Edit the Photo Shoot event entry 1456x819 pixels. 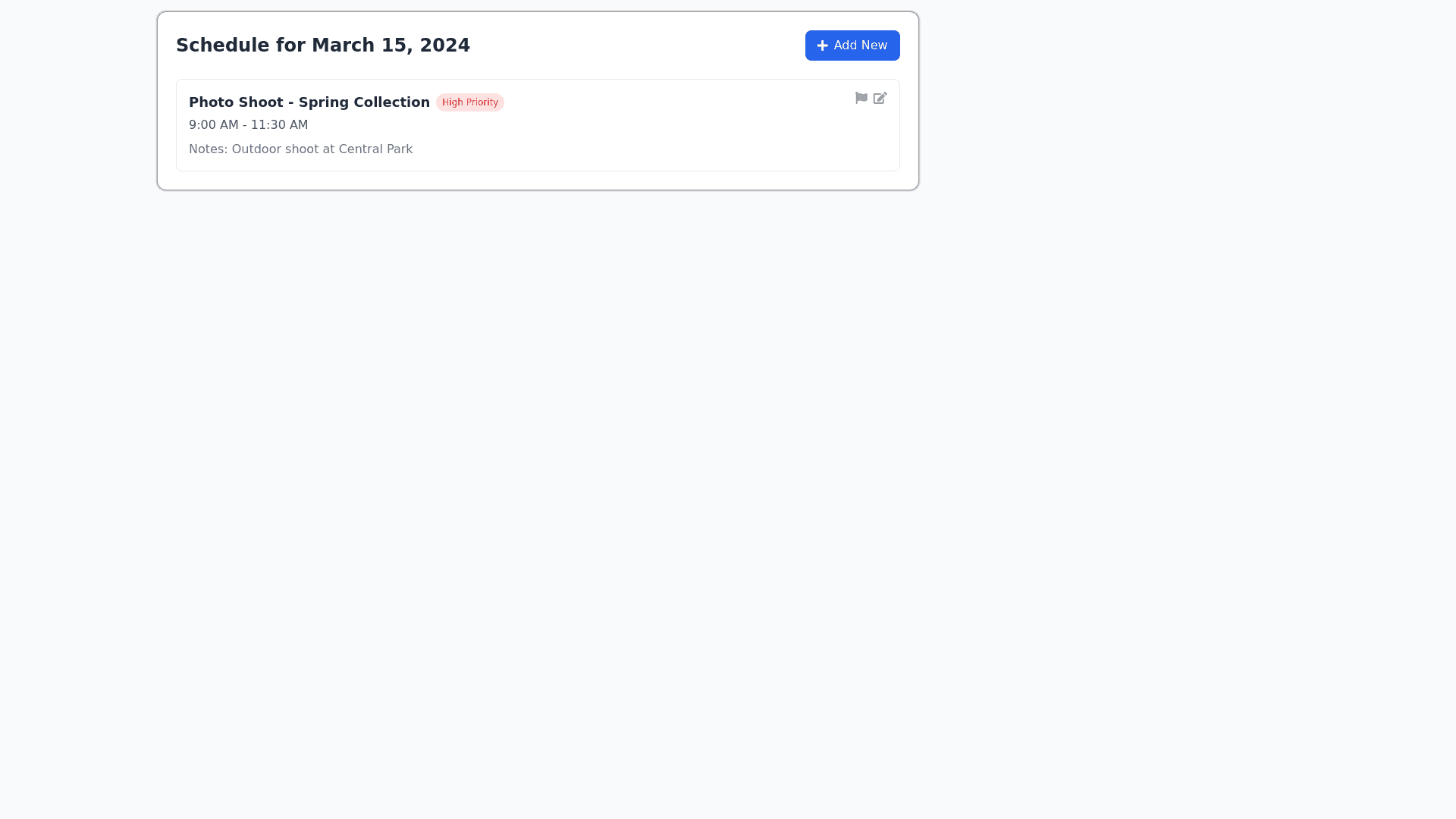880,98
